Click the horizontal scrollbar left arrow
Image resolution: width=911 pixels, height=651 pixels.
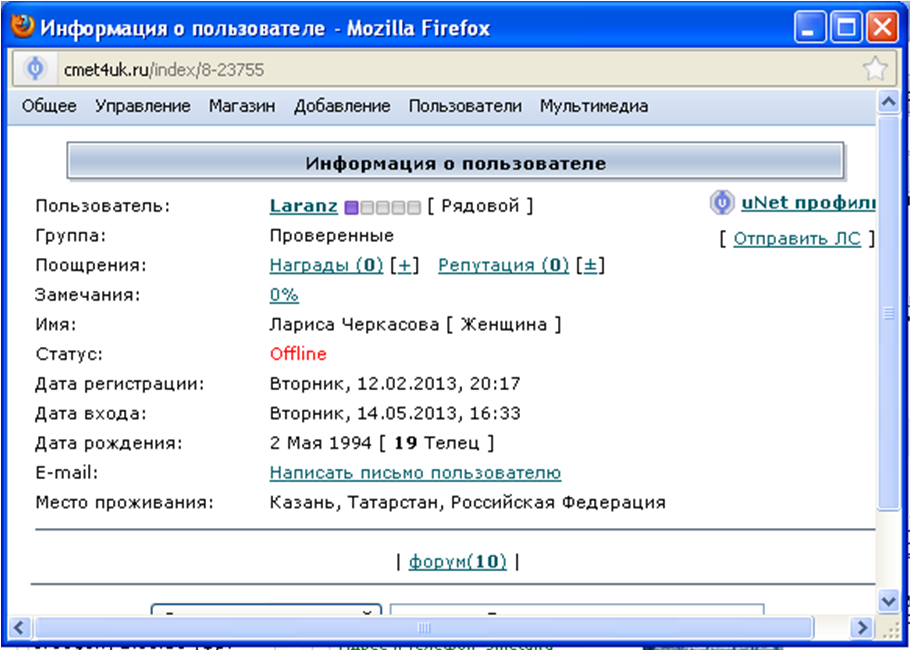tap(19, 627)
